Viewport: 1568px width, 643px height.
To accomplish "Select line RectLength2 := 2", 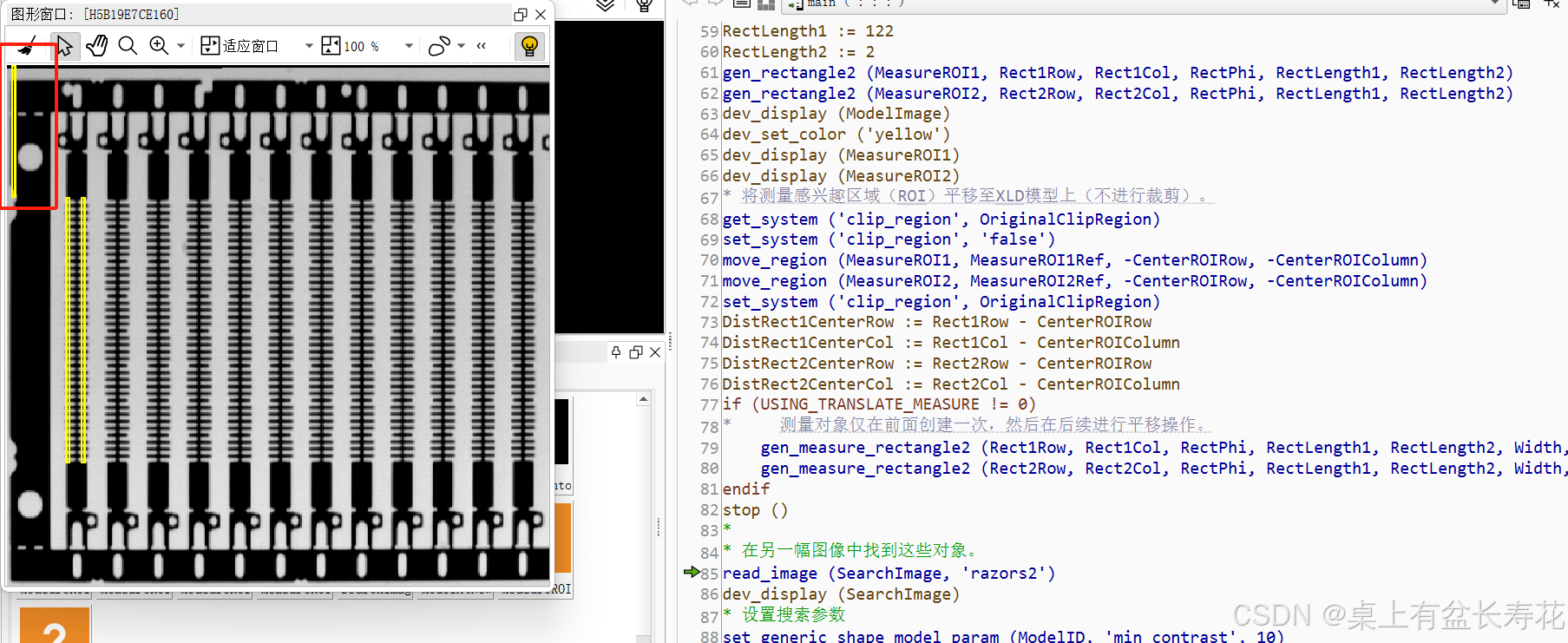I will tap(798, 52).
